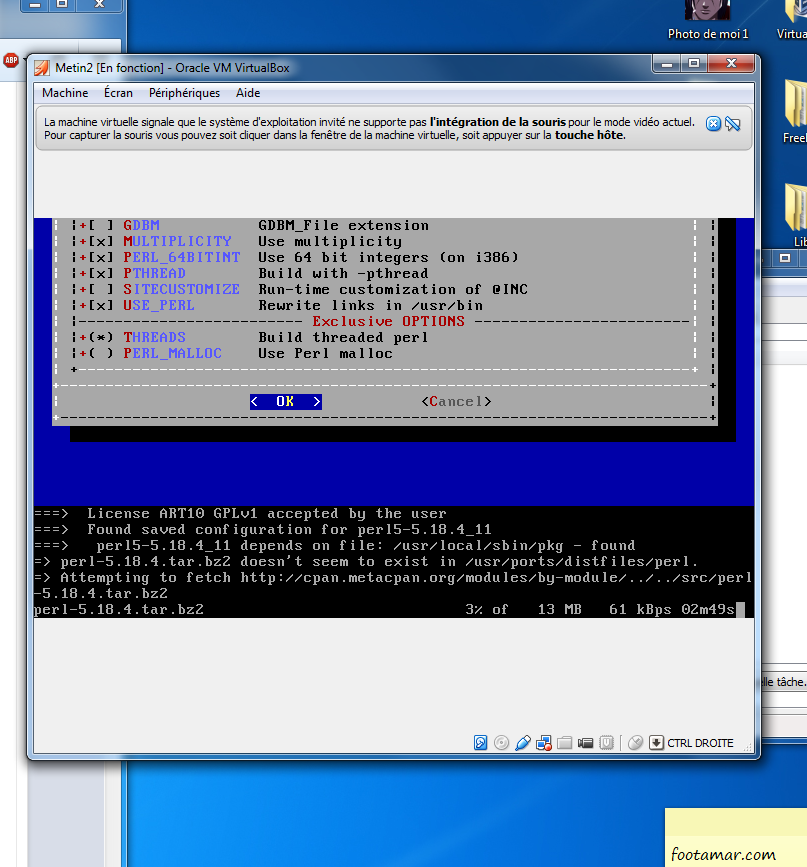Click the 'Run-time customization of @INC' text
The image size is (807, 867).
coord(393,289)
